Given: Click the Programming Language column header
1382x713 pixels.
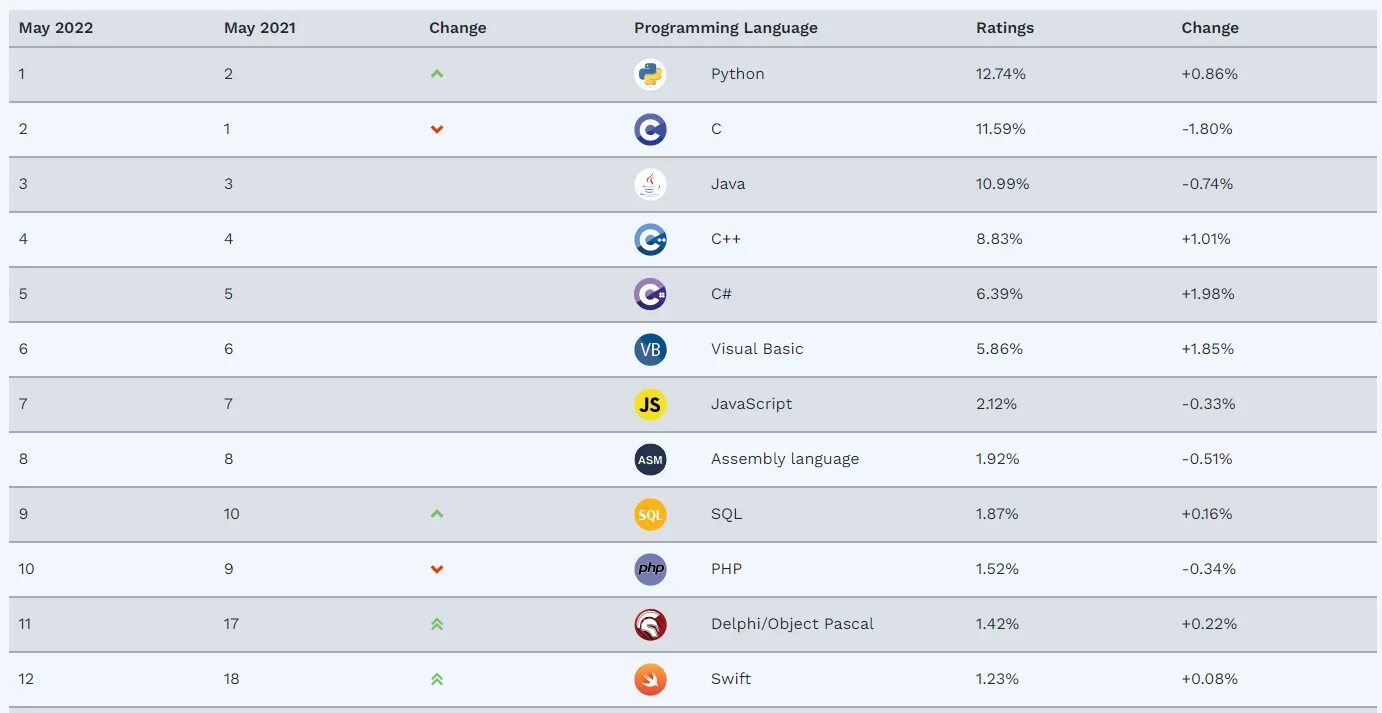Looking at the screenshot, I should (x=725, y=28).
